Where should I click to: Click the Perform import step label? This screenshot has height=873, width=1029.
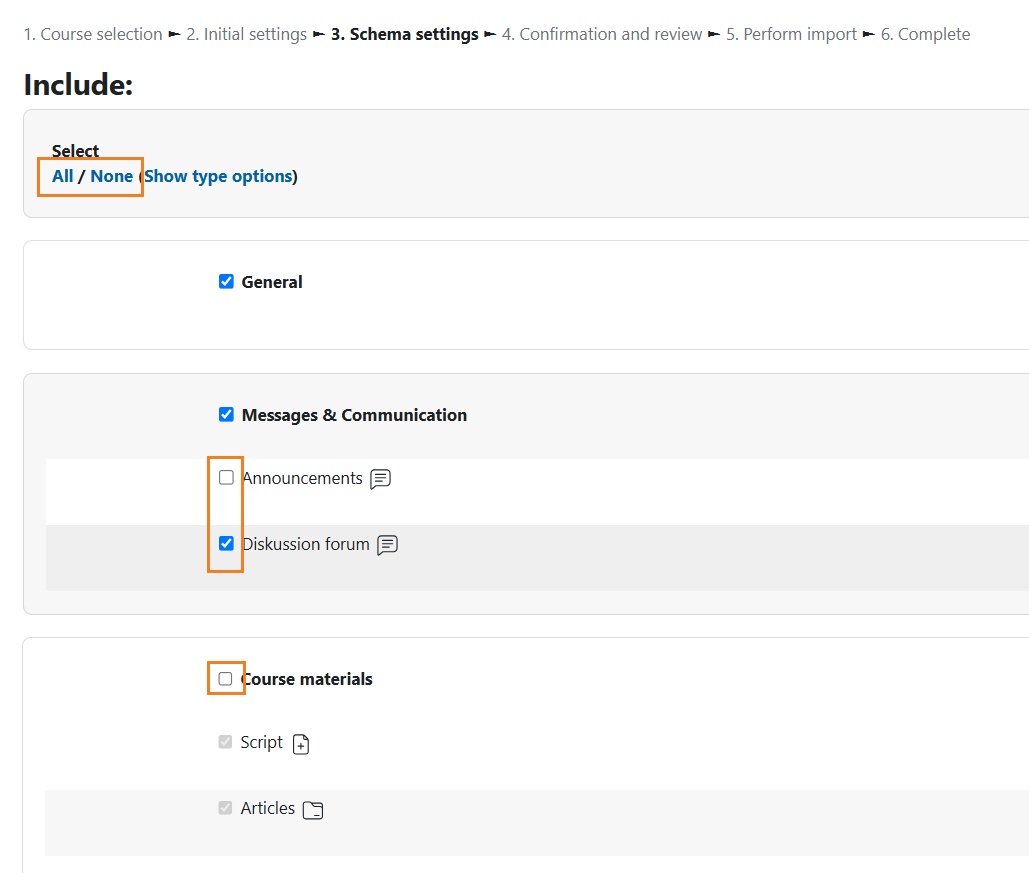pyautogui.click(x=791, y=34)
